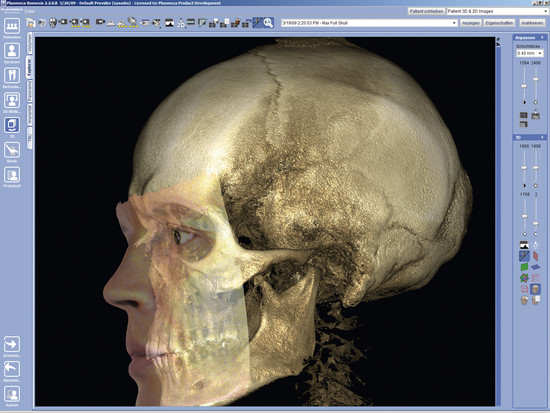Click the three-plane colored icon in 3D panel
Viewport: 550px width, 413px height.
pyautogui.click(x=524, y=278)
